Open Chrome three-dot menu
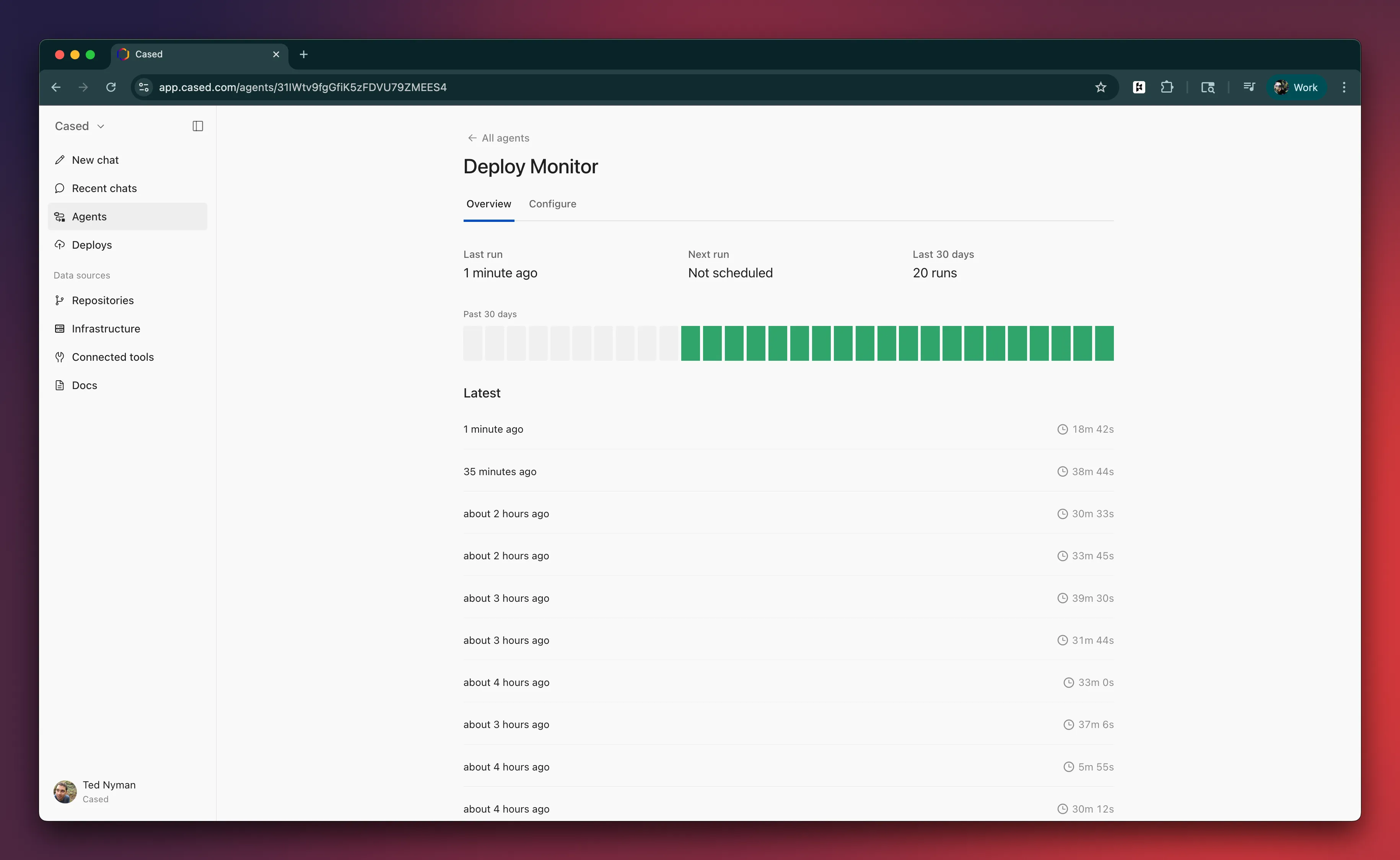This screenshot has height=860, width=1400. [1344, 87]
